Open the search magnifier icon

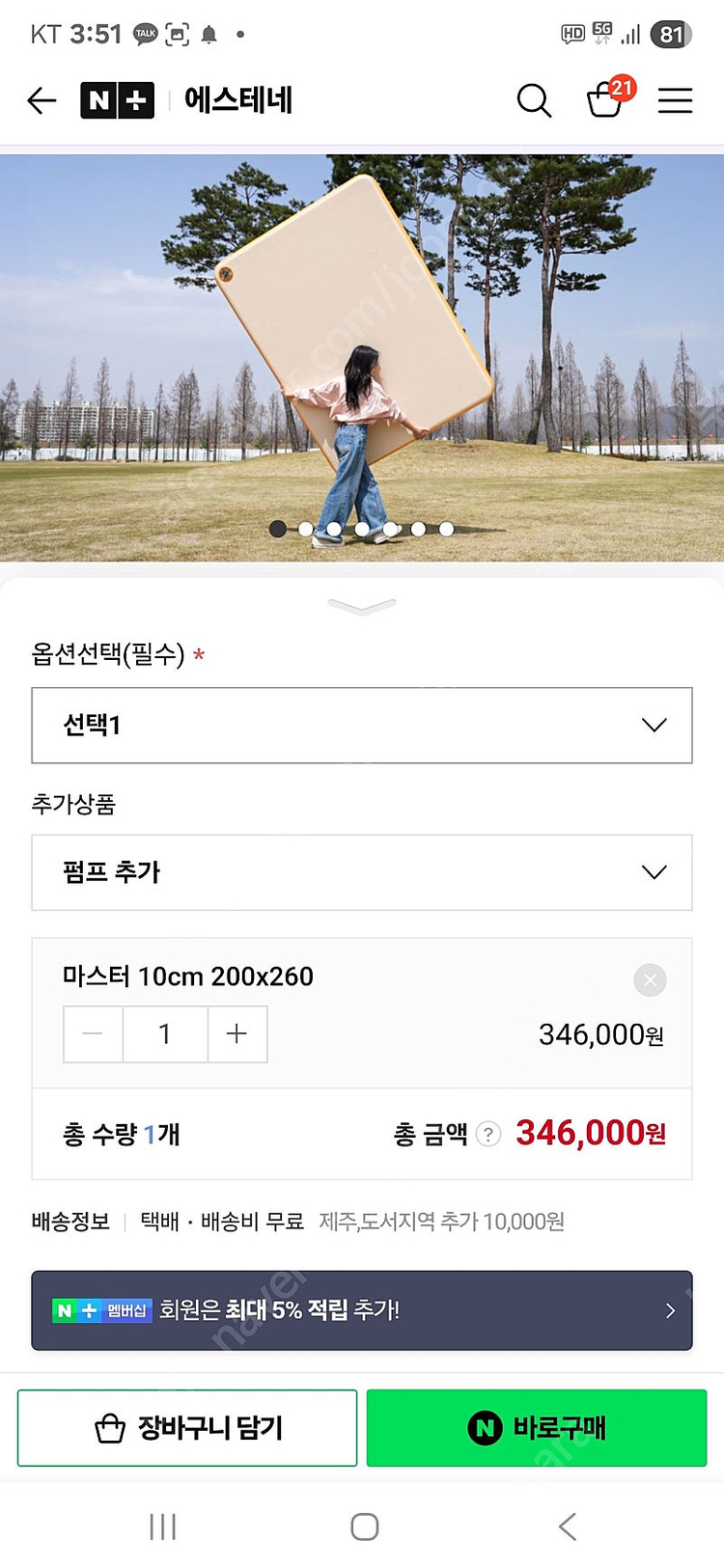[x=534, y=100]
